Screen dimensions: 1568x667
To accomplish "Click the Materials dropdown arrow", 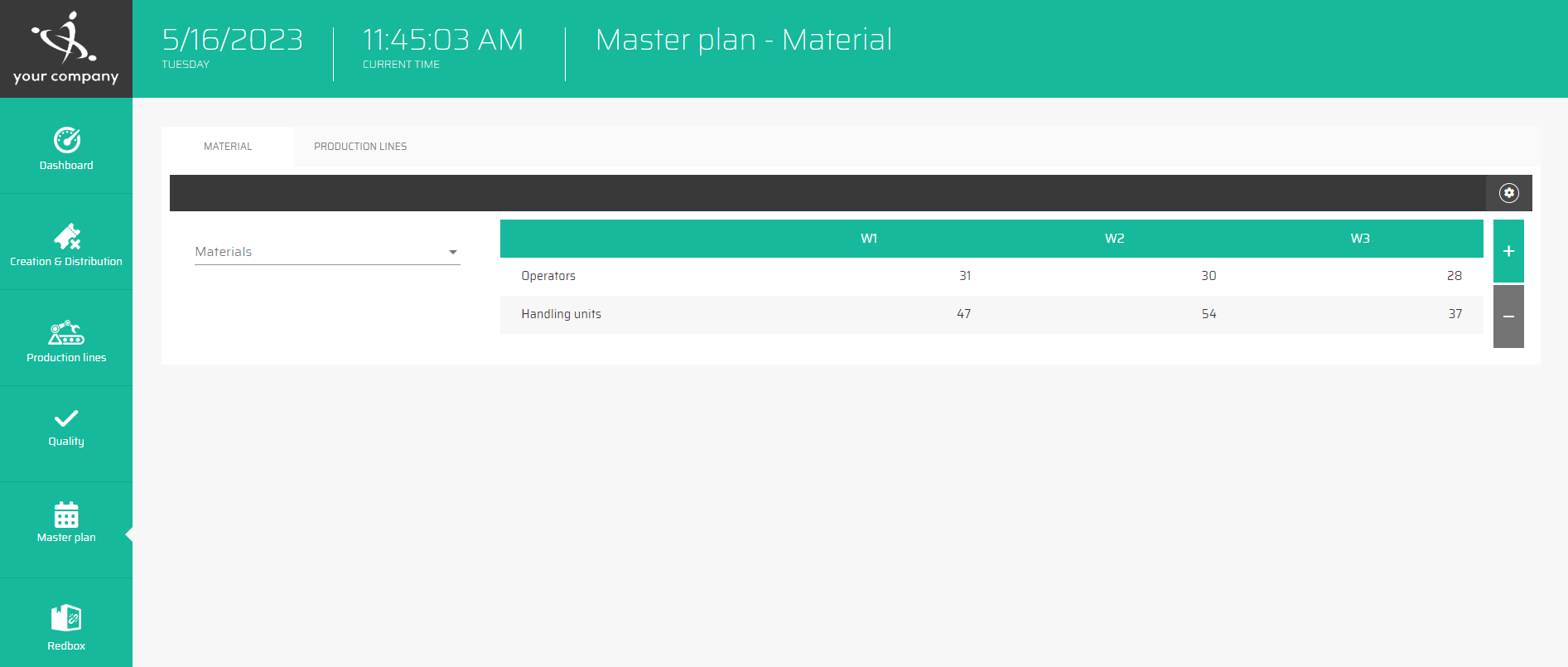I will (453, 252).
